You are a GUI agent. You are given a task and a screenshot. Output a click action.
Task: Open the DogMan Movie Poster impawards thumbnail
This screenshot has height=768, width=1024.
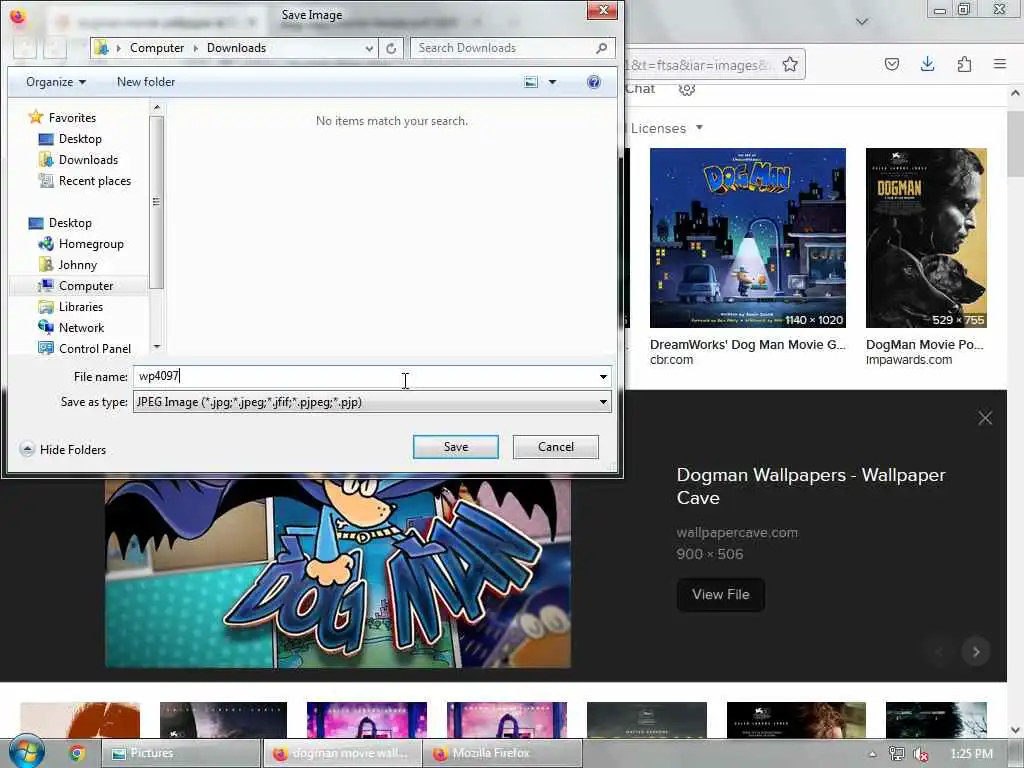926,238
